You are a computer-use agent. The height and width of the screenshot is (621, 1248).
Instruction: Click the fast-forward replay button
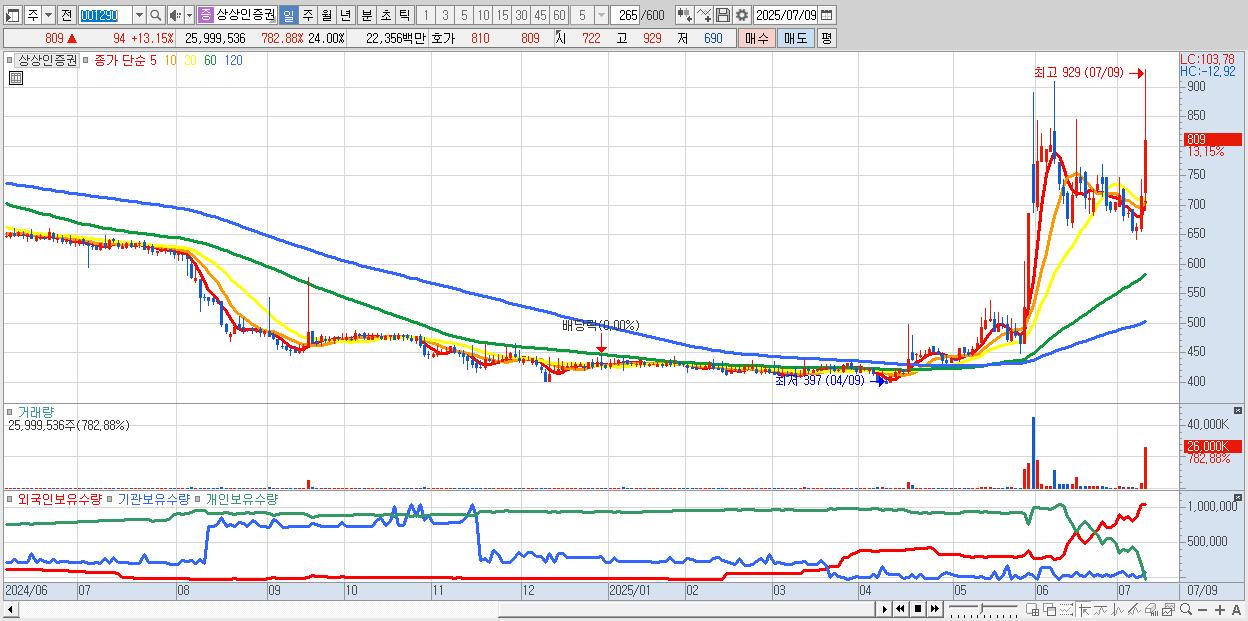[x=935, y=608]
